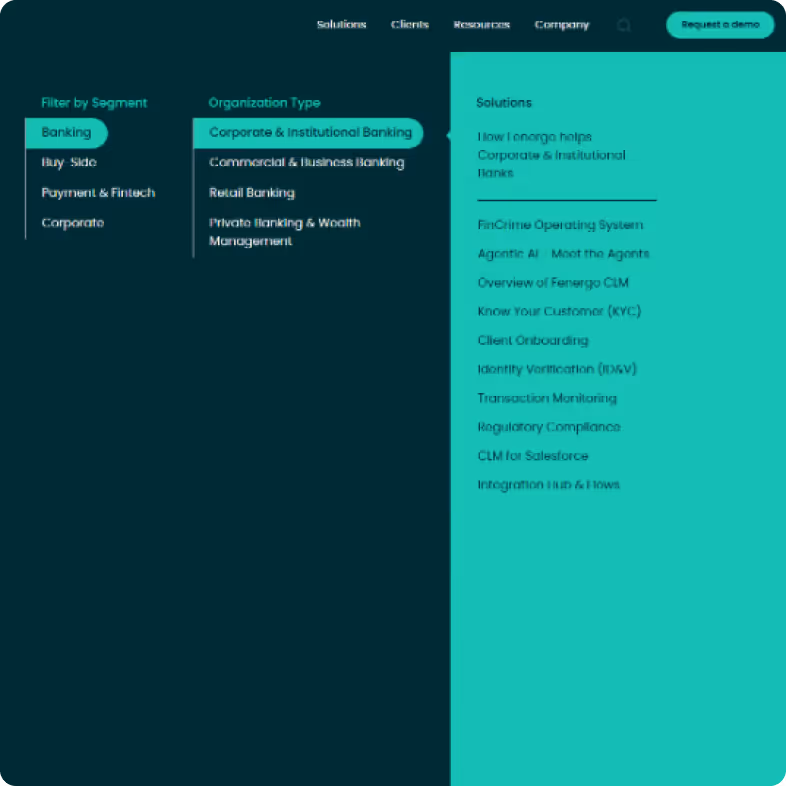The image size is (786, 786).
Task: Choose Private Banking & Wealth Management
Action: pyautogui.click(x=284, y=232)
